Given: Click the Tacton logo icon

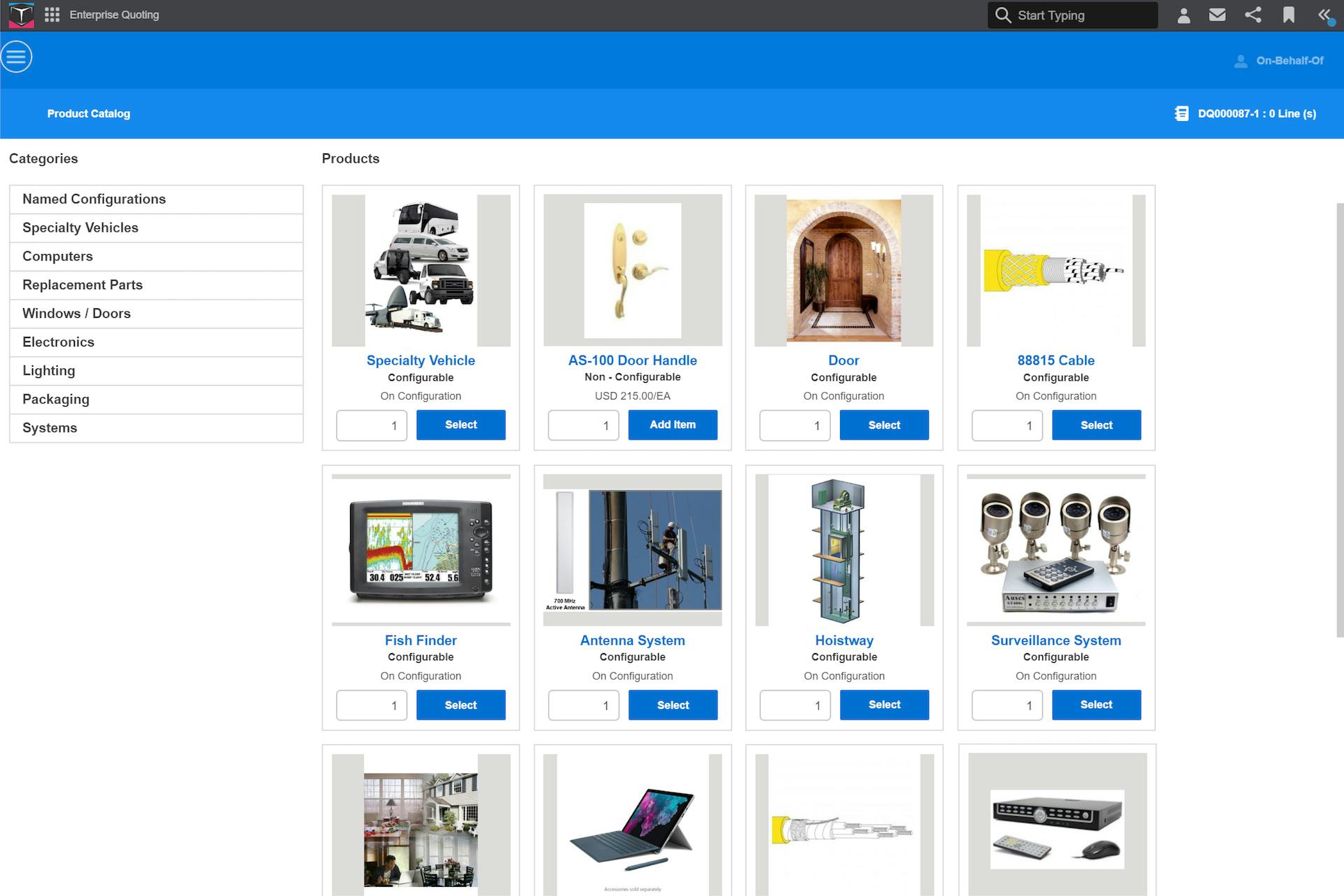Looking at the screenshot, I should tap(22, 15).
